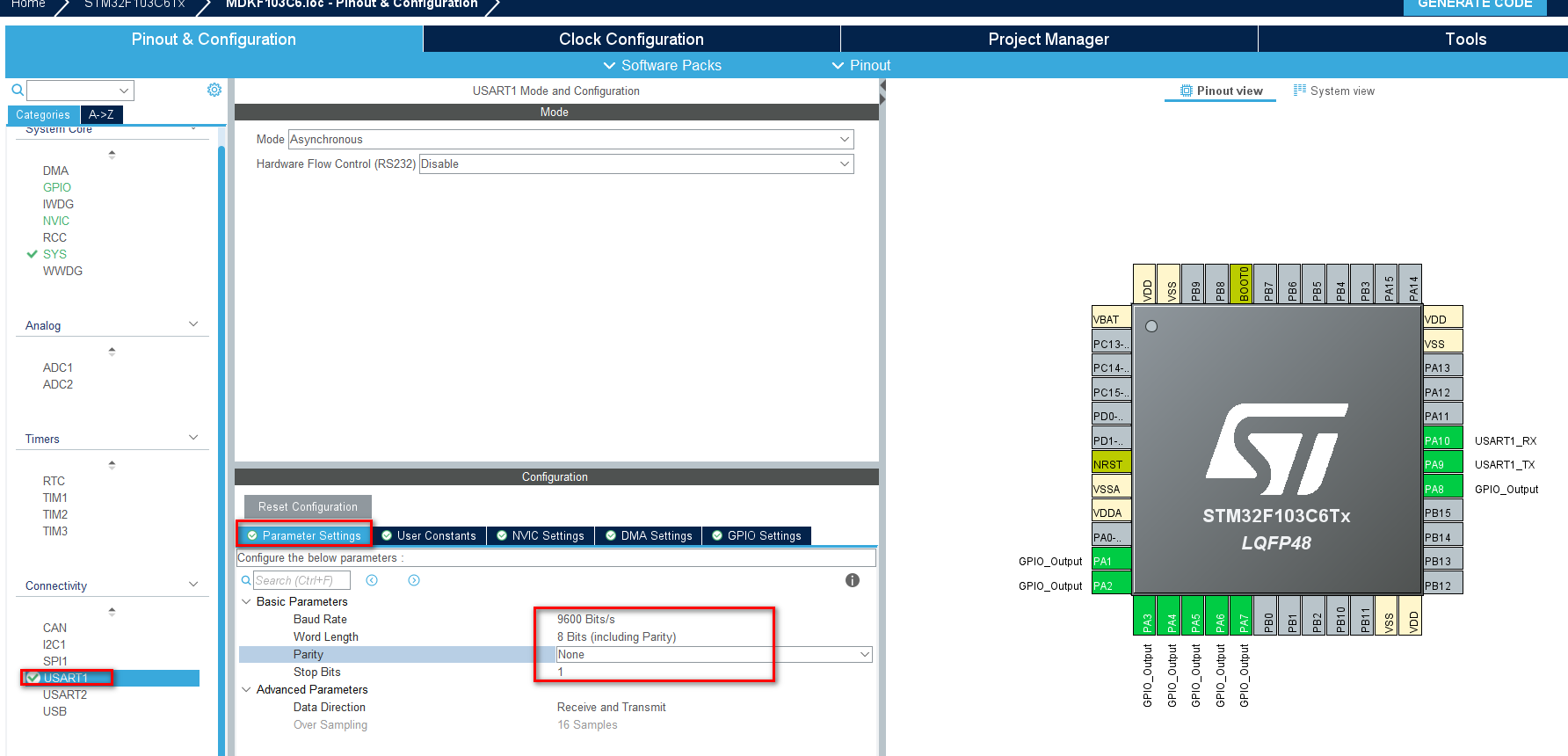Click the next search result arrow icon
This screenshot has width=1568, height=756.
(x=414, y=580)
